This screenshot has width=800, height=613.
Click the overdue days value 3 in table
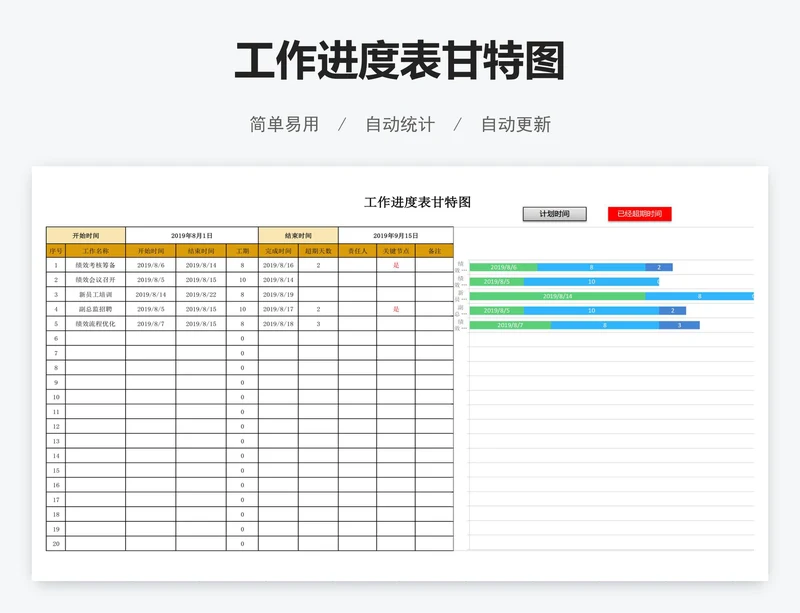coord(318,324)
